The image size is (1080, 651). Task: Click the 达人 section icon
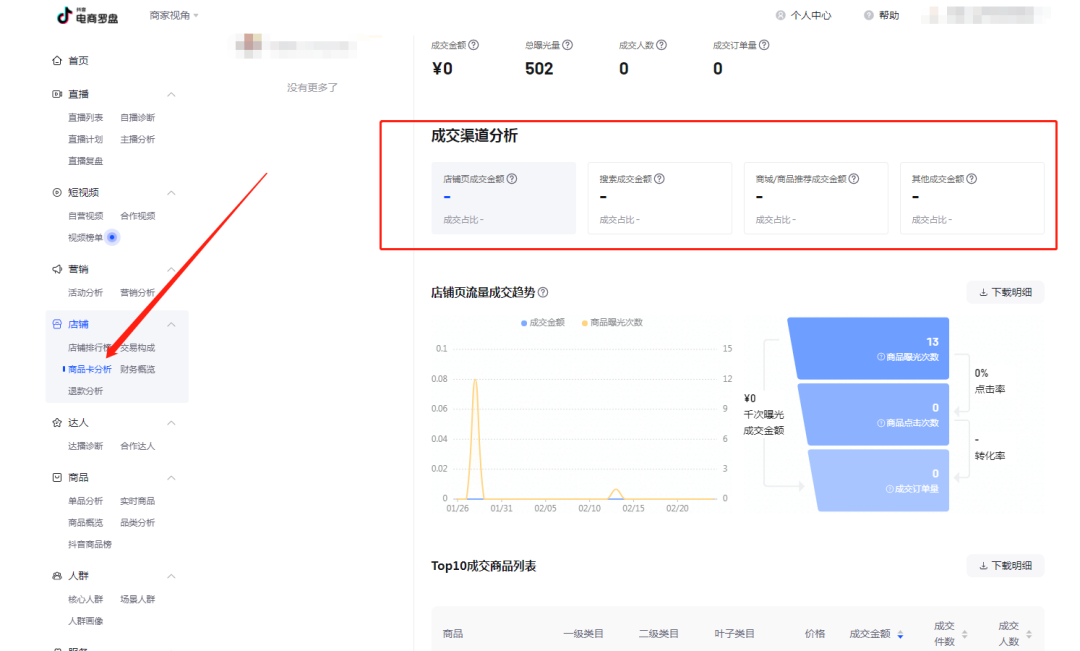click(56, 422)
